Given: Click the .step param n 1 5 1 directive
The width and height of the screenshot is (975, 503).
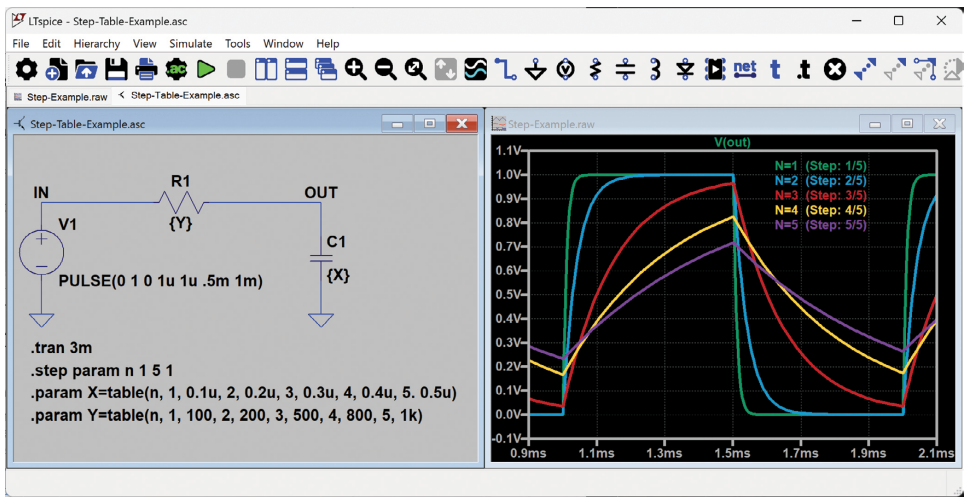Looking at the screenshot, I should [x=101, y=371].
